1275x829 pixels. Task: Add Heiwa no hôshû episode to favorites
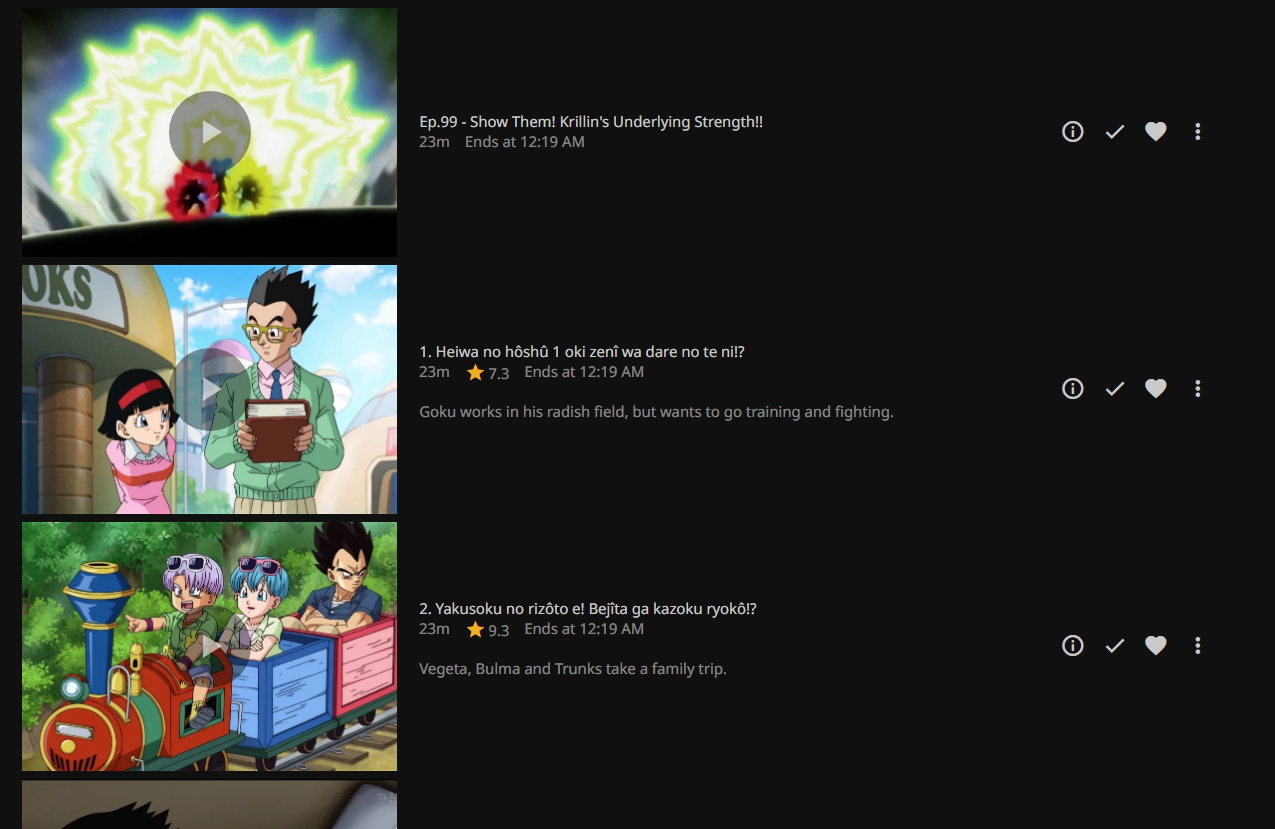[1156, 388]
